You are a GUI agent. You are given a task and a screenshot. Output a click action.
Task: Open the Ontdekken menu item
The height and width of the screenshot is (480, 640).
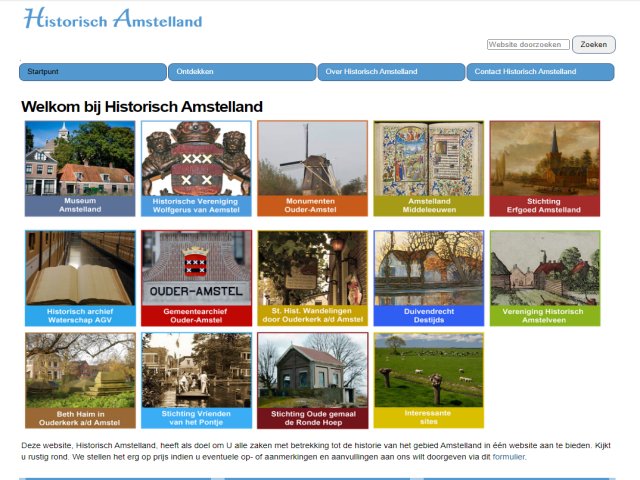242,72
